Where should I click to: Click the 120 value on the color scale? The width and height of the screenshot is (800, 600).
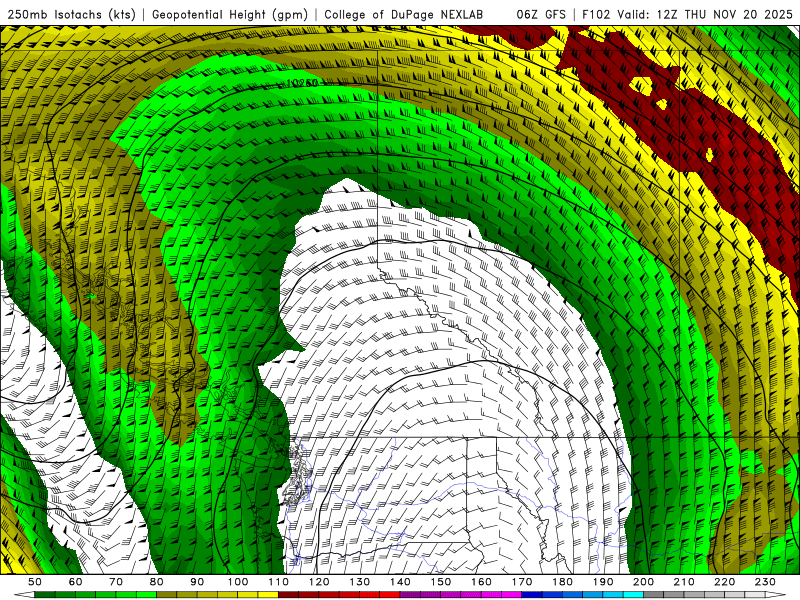(319, 582)
